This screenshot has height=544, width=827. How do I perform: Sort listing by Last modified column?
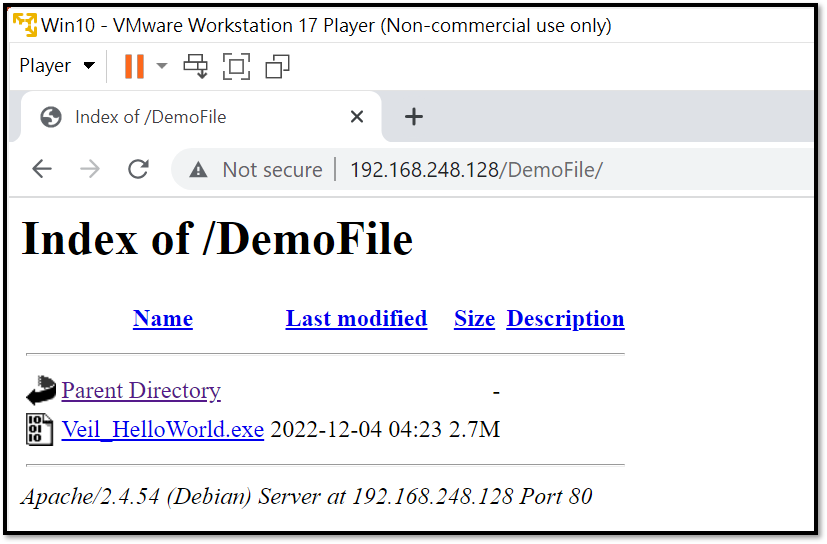(356, 318)
